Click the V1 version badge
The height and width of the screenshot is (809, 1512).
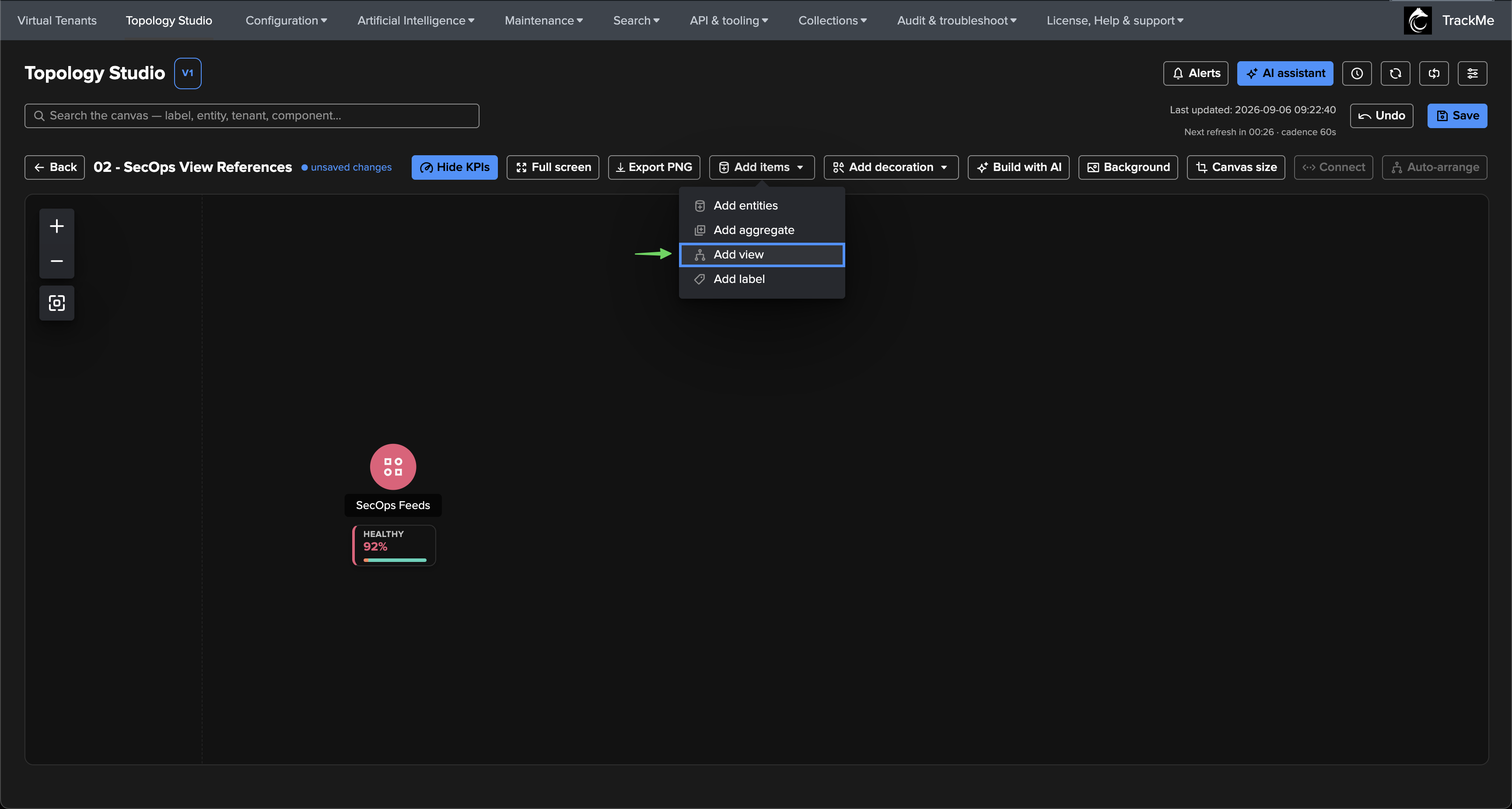pos(188,73)
